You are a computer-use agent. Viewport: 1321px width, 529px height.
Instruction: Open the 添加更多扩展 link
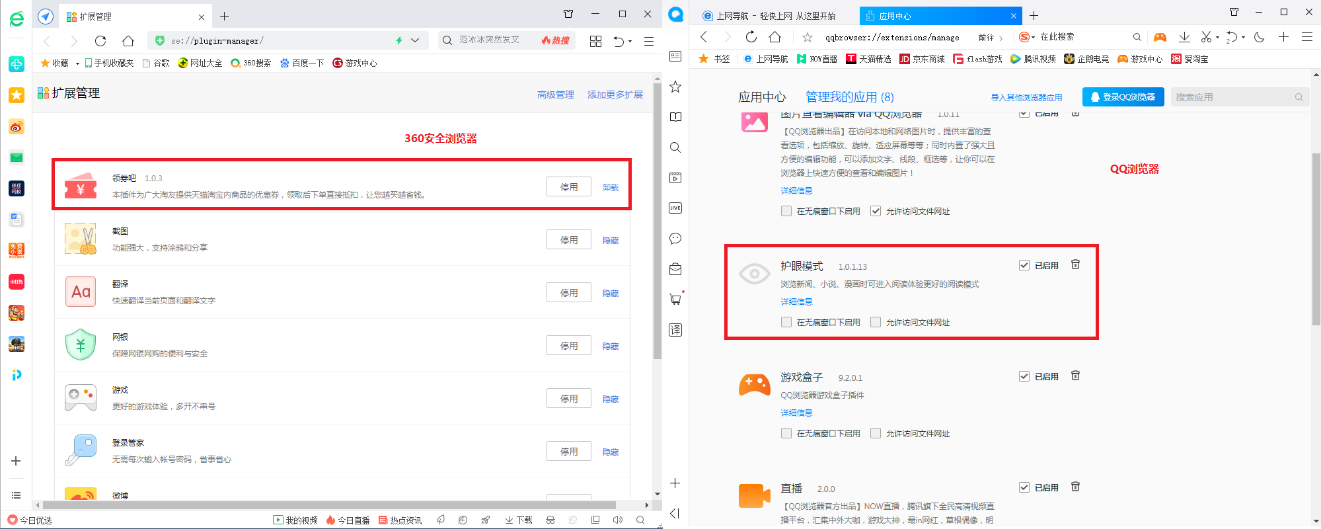614,95
